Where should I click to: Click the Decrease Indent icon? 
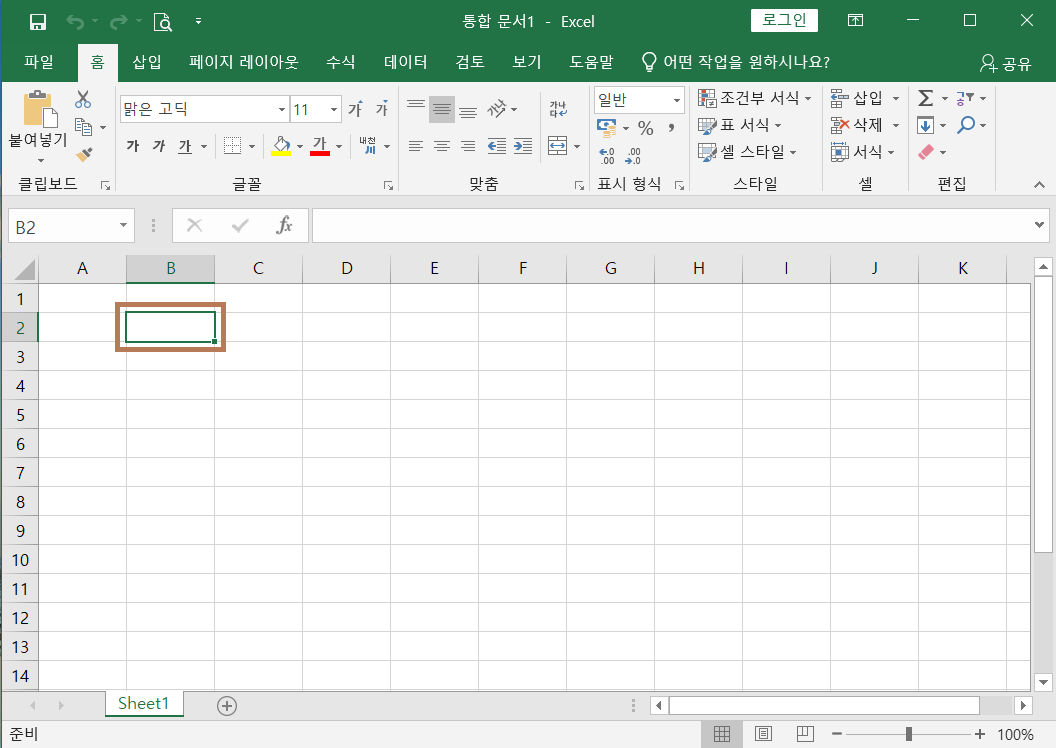pyautogui.click(x=497, y=146)
